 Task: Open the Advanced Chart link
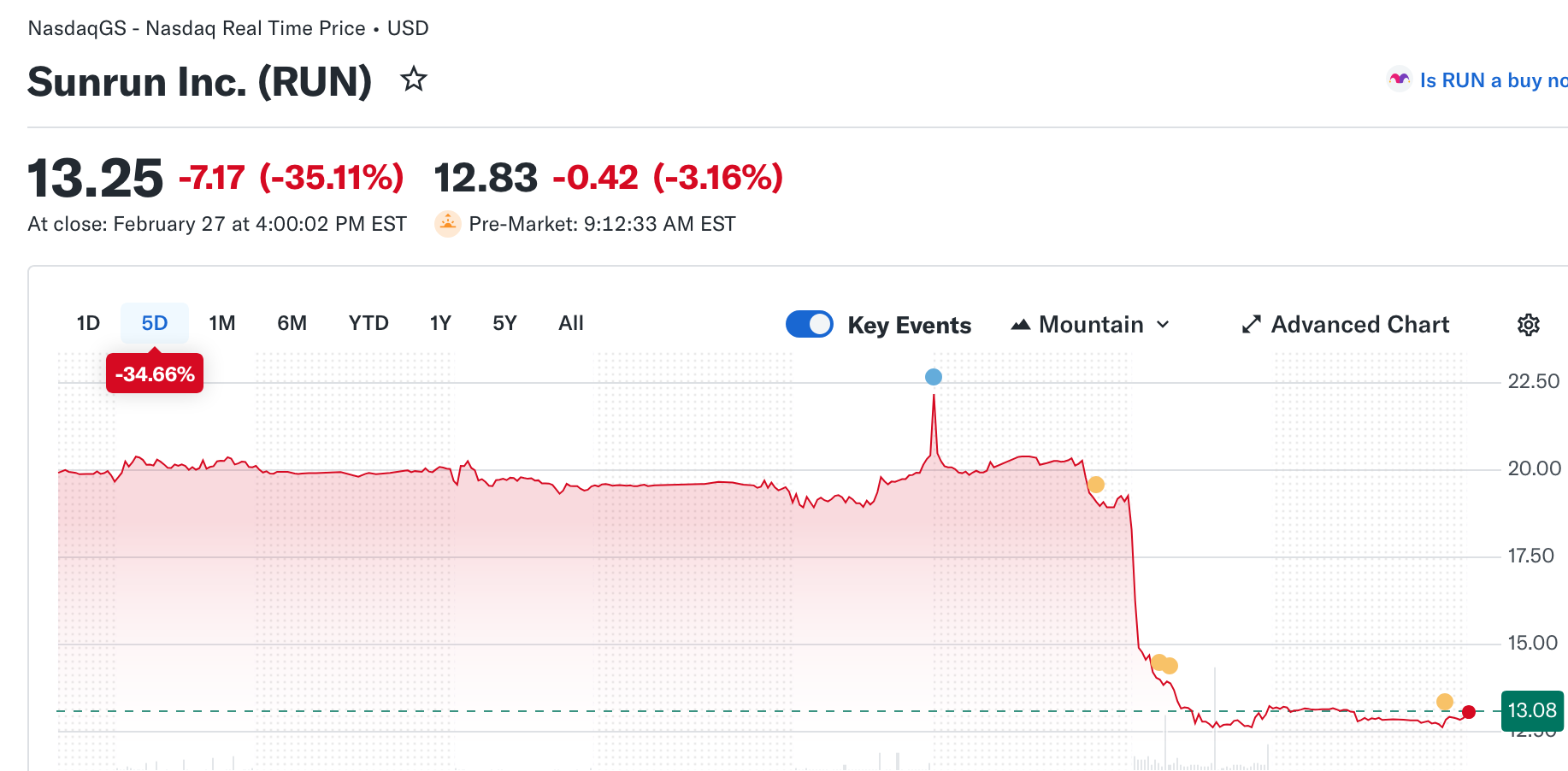1359,325
